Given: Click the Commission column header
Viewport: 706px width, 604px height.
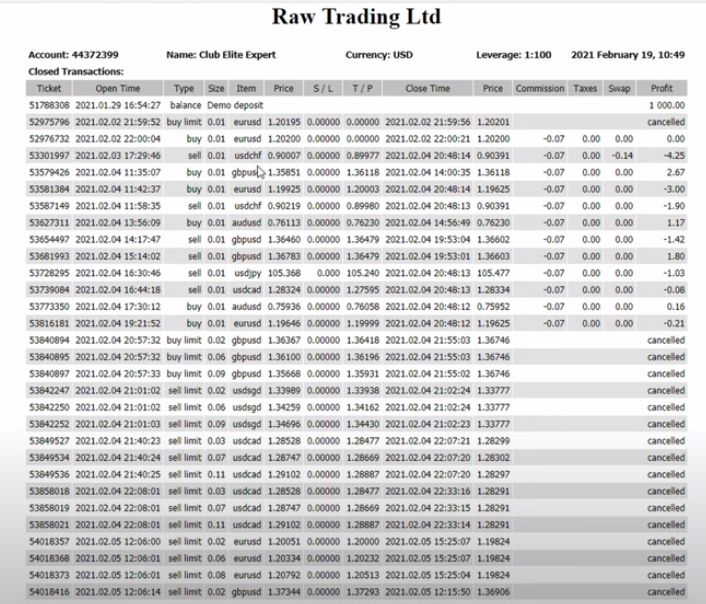Looking at the screenshot, I should click(x=540, y=88).
